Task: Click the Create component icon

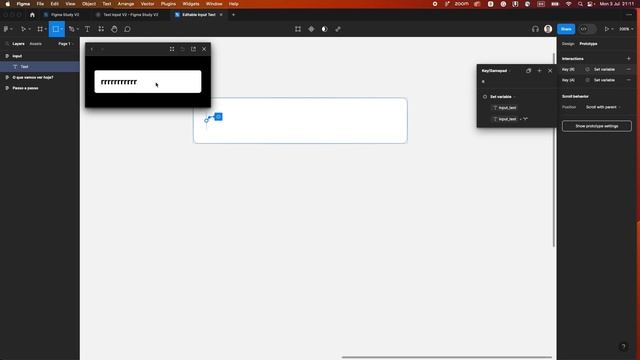Action: [311, 29]
